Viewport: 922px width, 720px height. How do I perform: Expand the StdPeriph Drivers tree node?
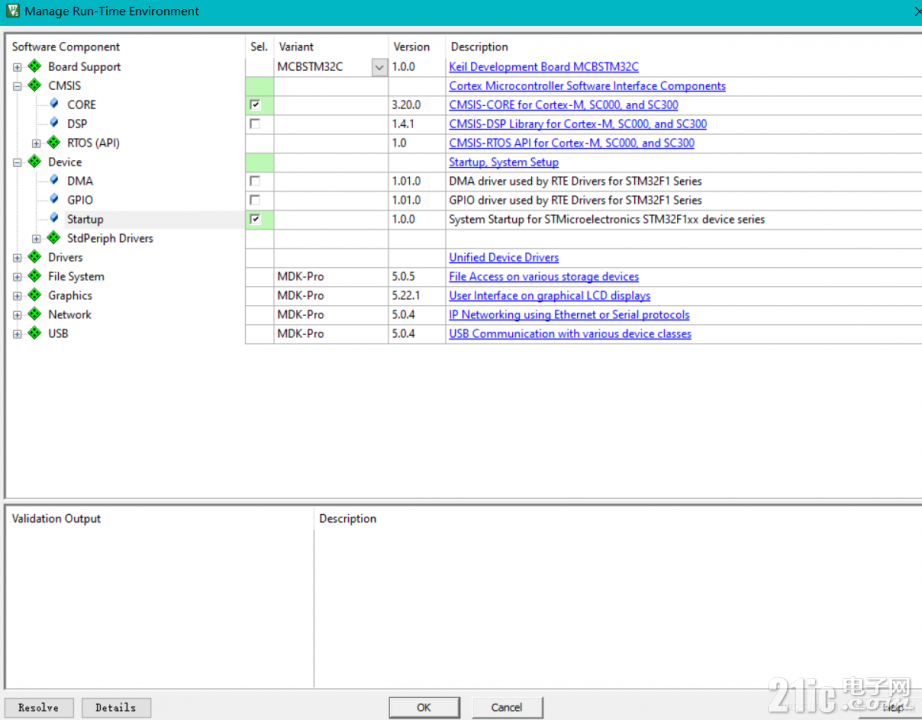(36, 239)
